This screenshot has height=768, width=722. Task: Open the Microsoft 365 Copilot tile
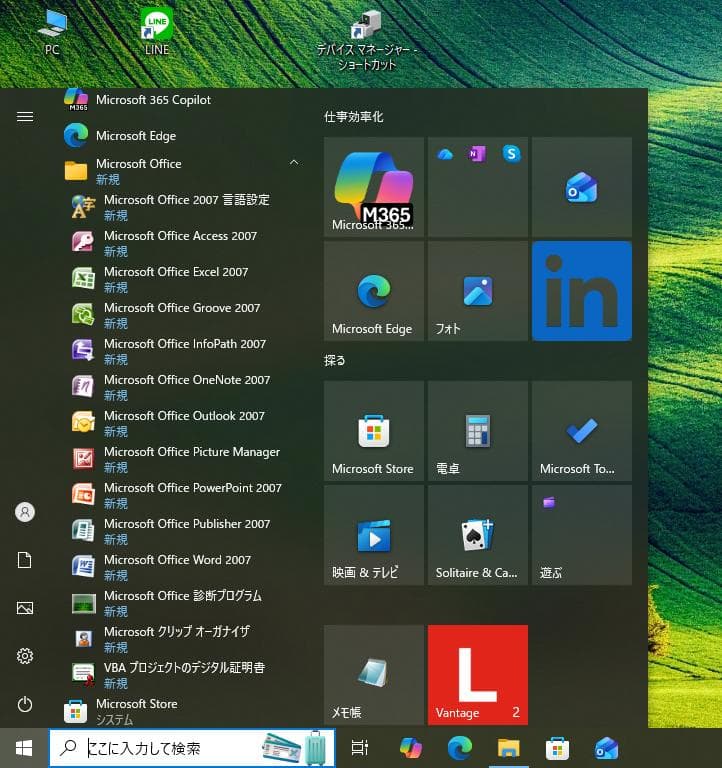pos(374,187)
